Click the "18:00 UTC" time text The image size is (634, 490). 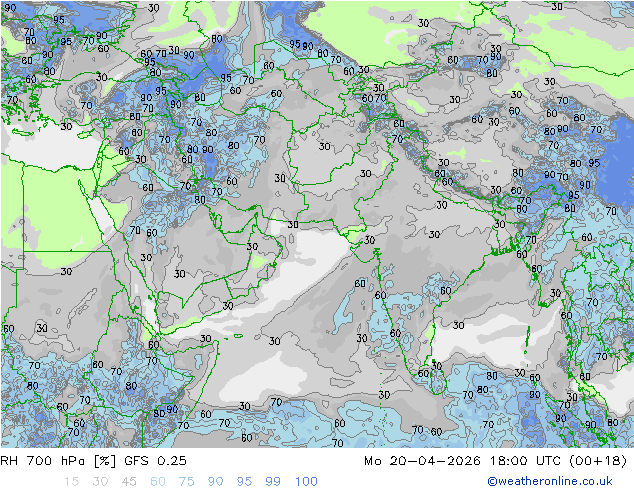[x=525, y=461]
